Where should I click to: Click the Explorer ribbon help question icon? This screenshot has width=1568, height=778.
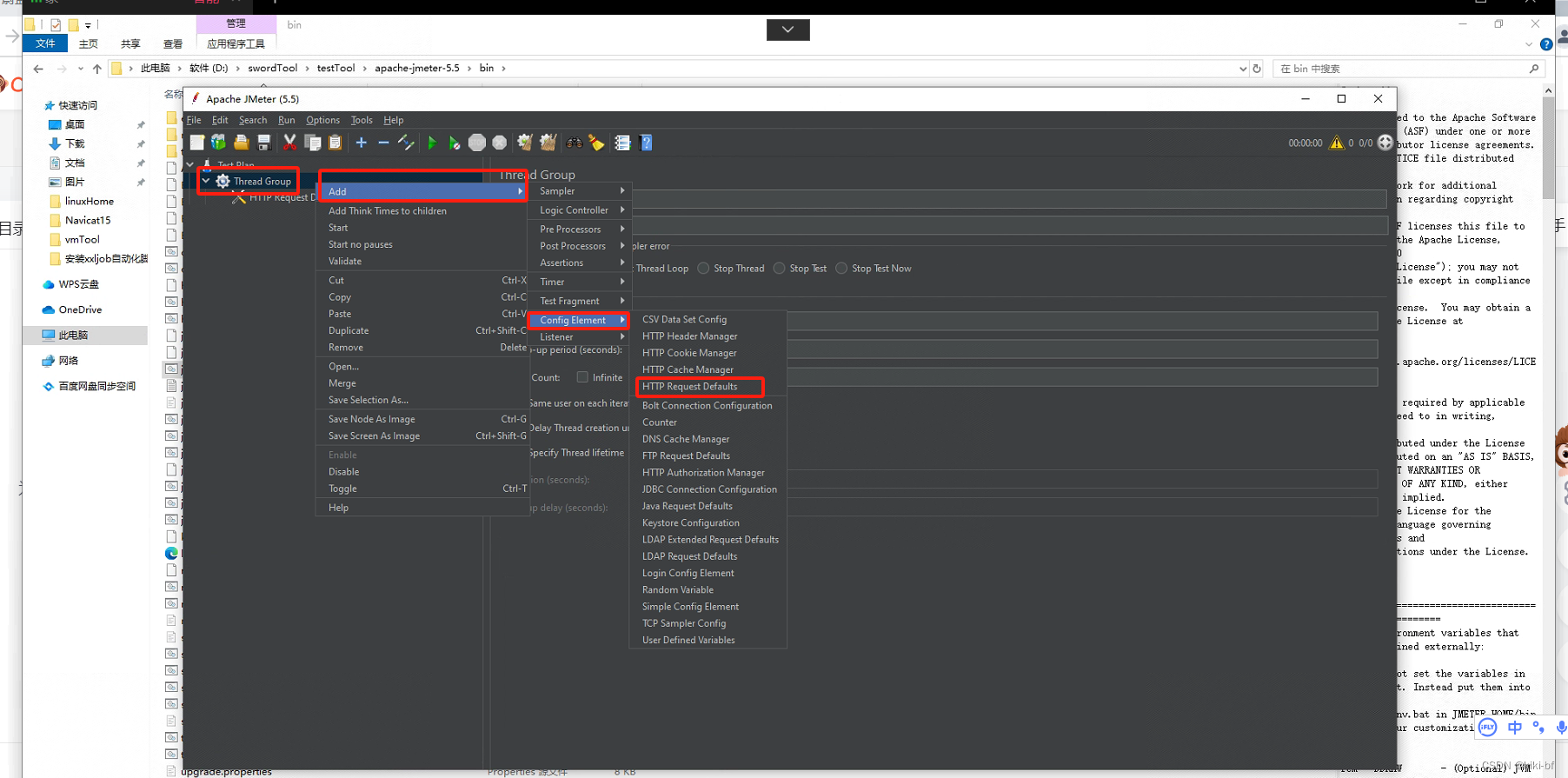pyautogui.click(x=1546, y=44)
